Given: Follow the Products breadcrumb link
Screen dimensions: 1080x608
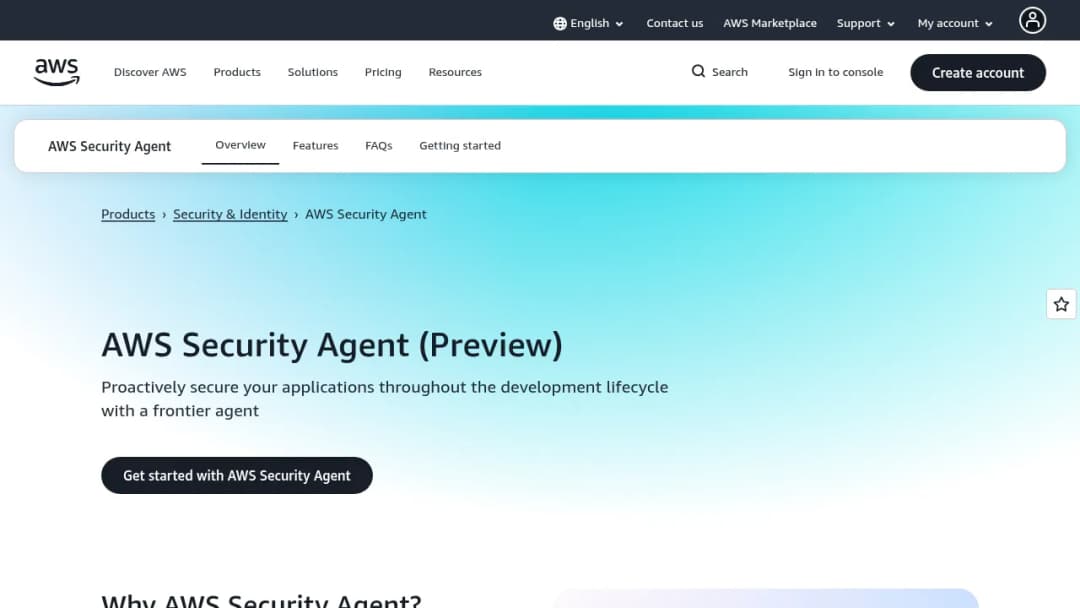Looking at the screenshot, I should point(128,214).
